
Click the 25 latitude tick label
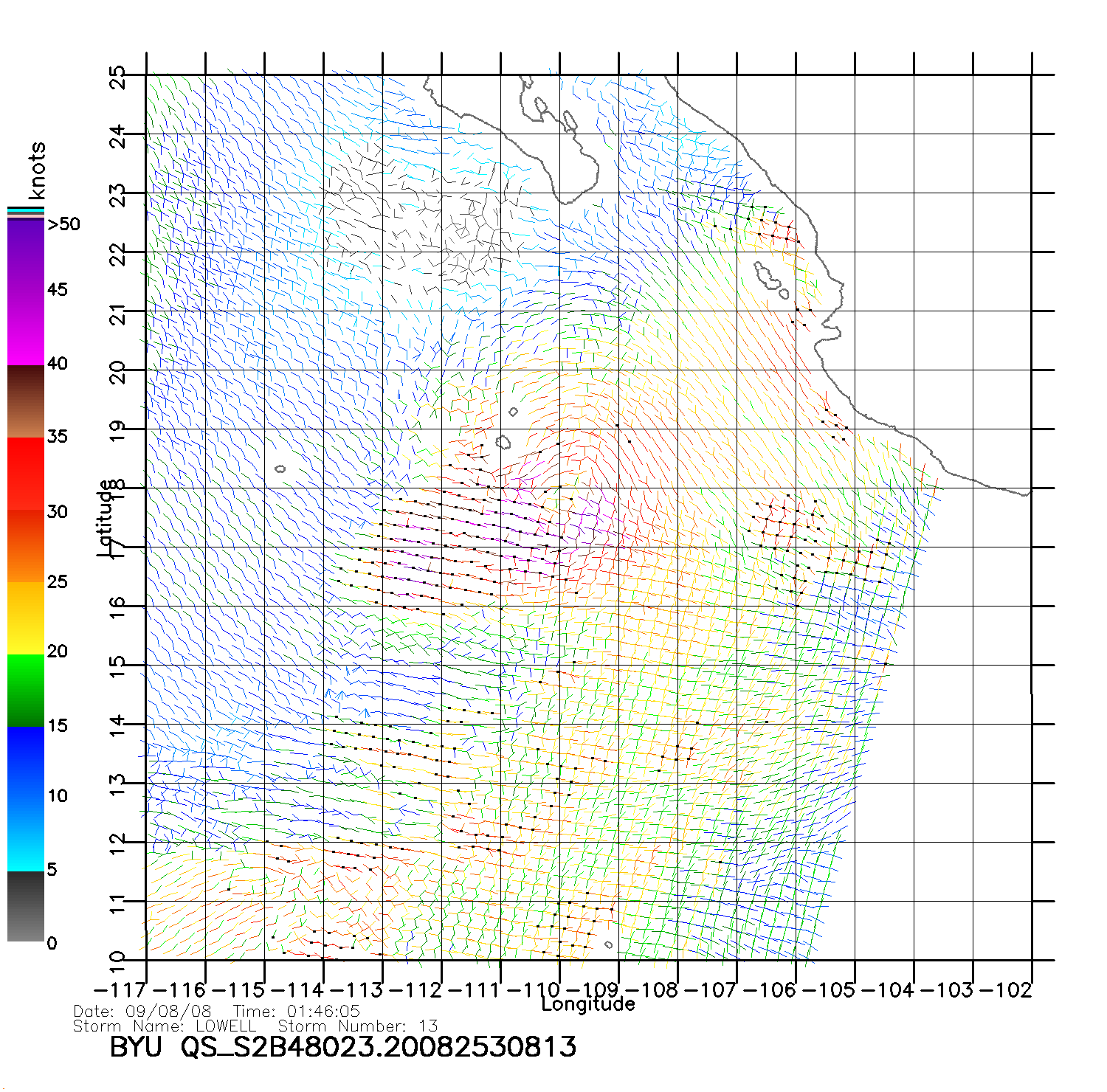118,77
